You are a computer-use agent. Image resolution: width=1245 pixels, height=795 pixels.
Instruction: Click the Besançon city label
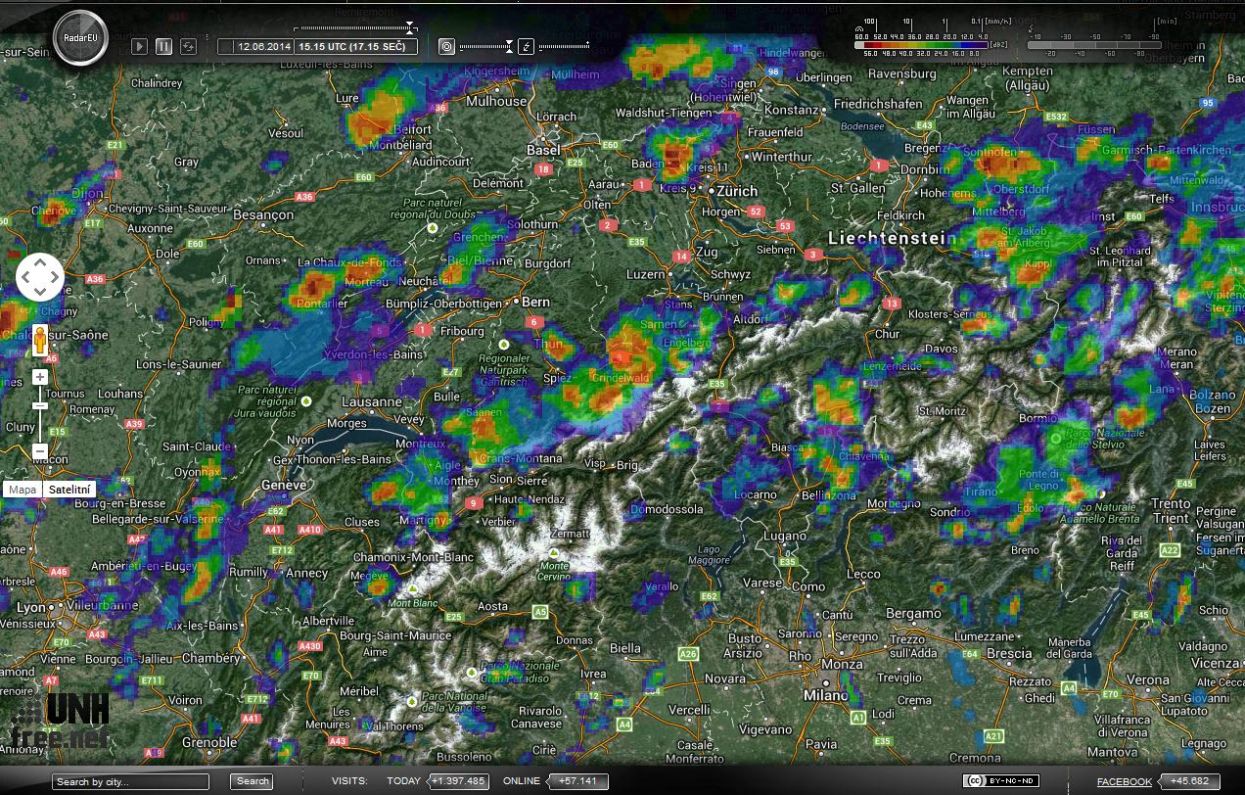pyautogui.click(x=263, y=214)
